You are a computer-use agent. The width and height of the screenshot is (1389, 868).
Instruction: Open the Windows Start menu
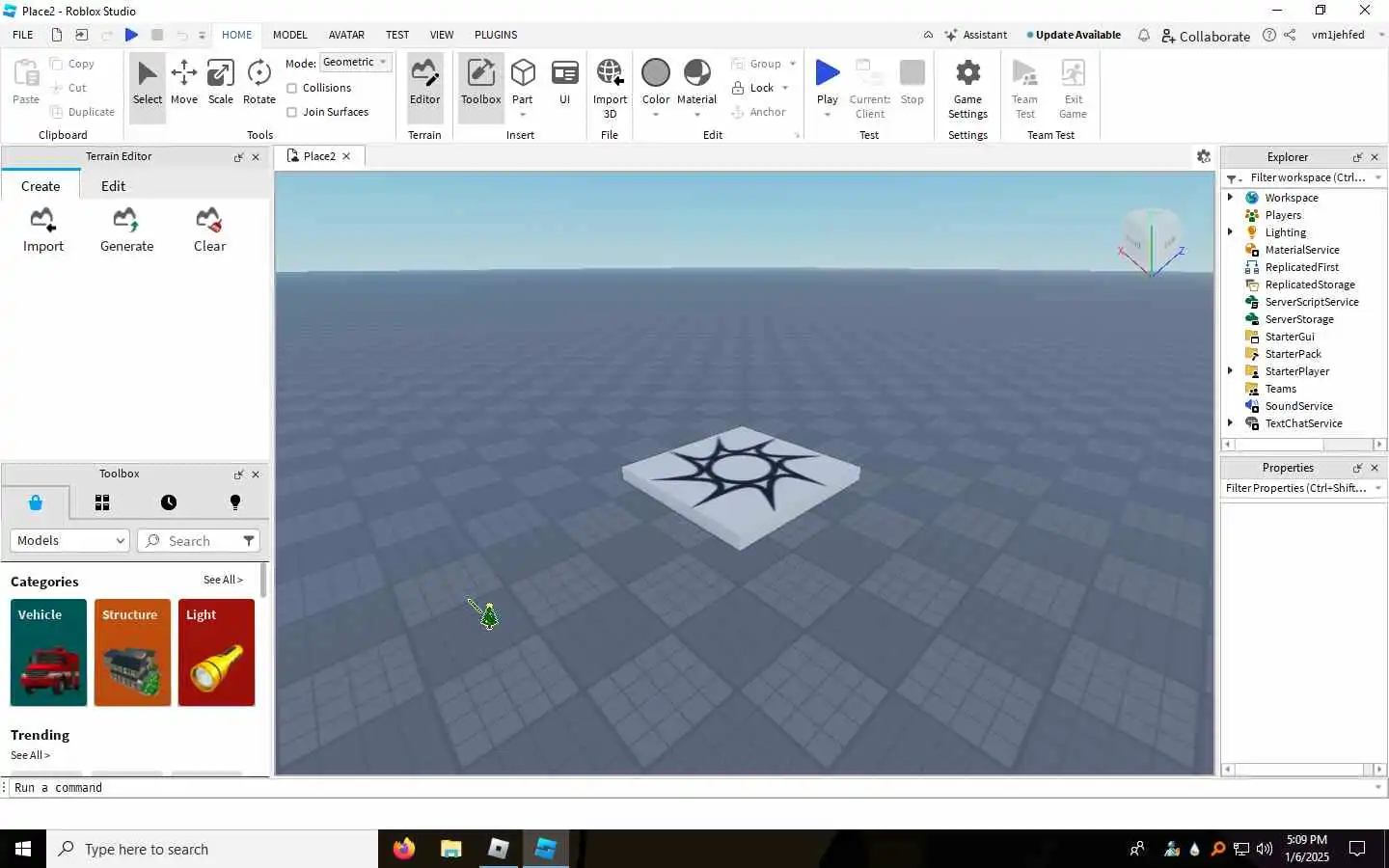coord(23,849)
